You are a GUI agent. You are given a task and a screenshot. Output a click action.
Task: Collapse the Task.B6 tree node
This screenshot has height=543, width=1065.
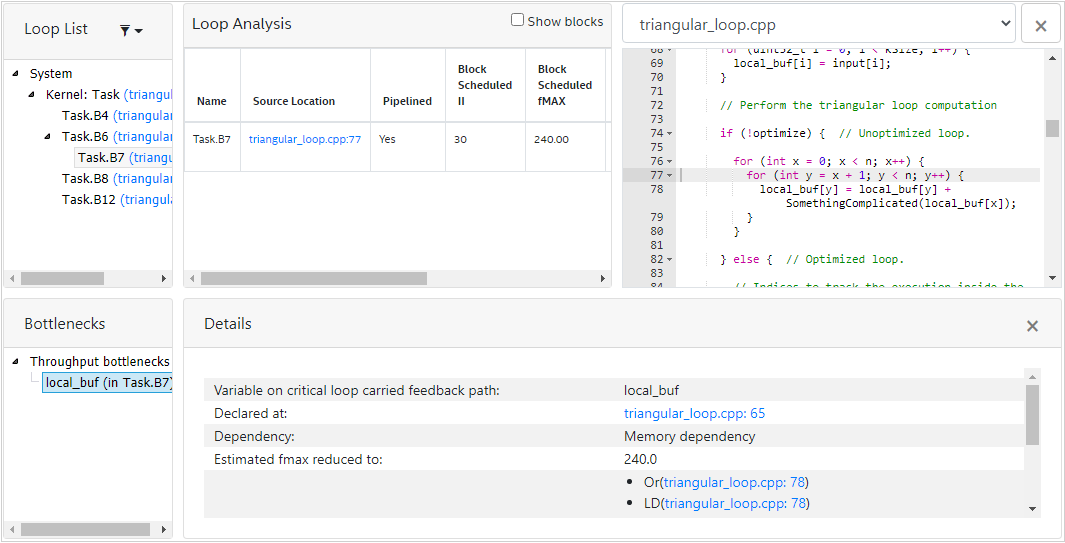(48, 136)
